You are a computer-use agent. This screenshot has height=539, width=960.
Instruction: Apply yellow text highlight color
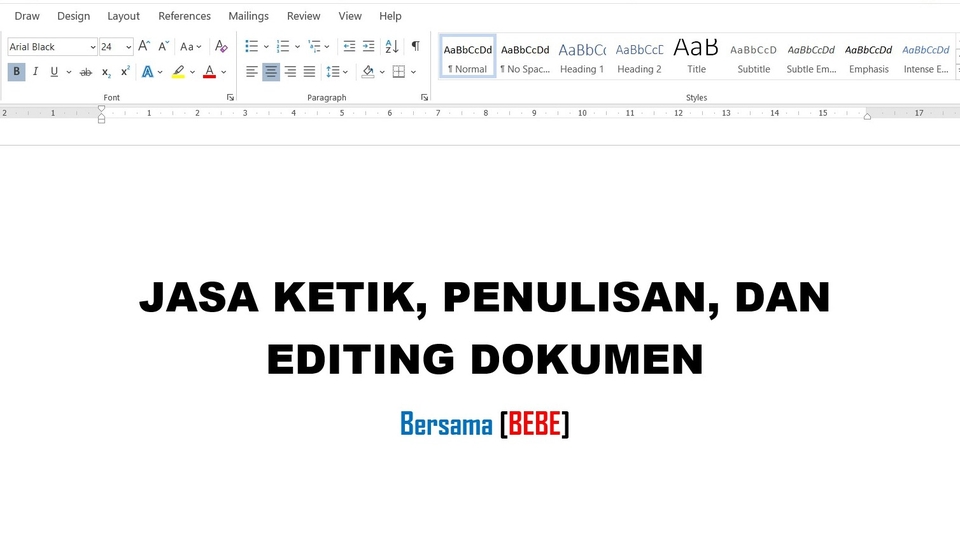tap(178, 72)
